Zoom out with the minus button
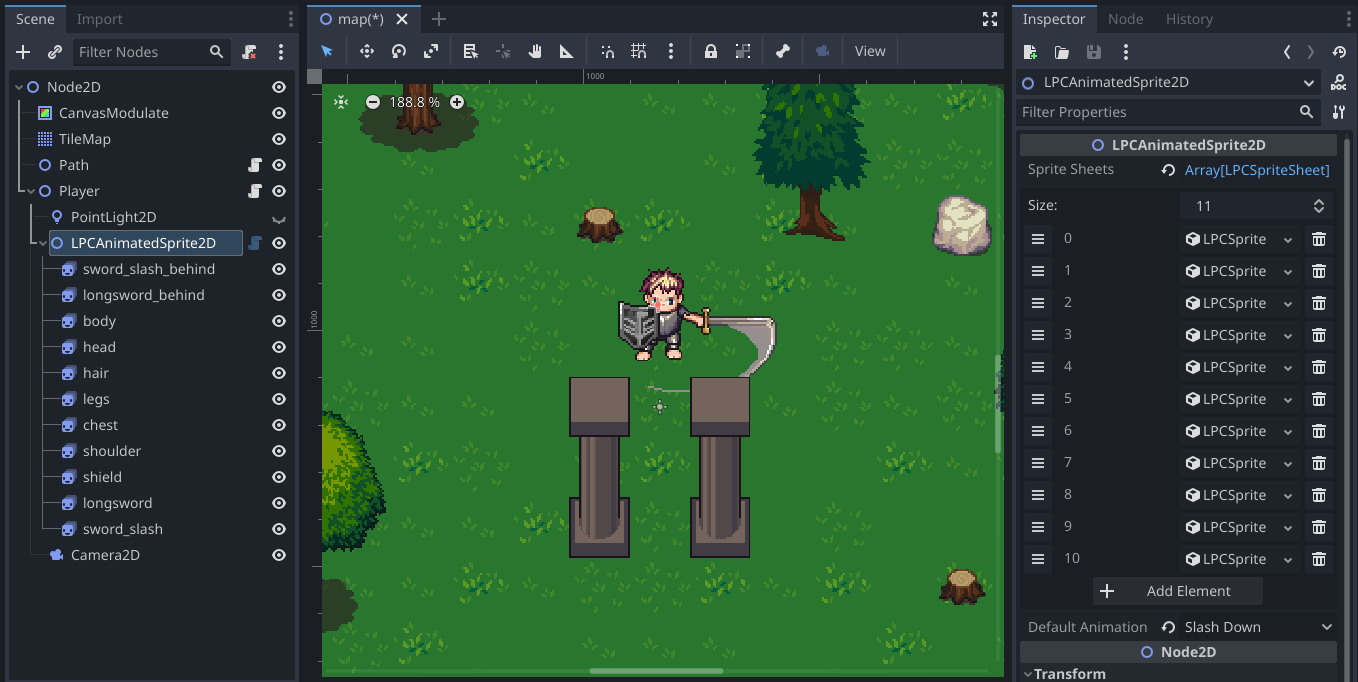 click(x=373, y=102)
